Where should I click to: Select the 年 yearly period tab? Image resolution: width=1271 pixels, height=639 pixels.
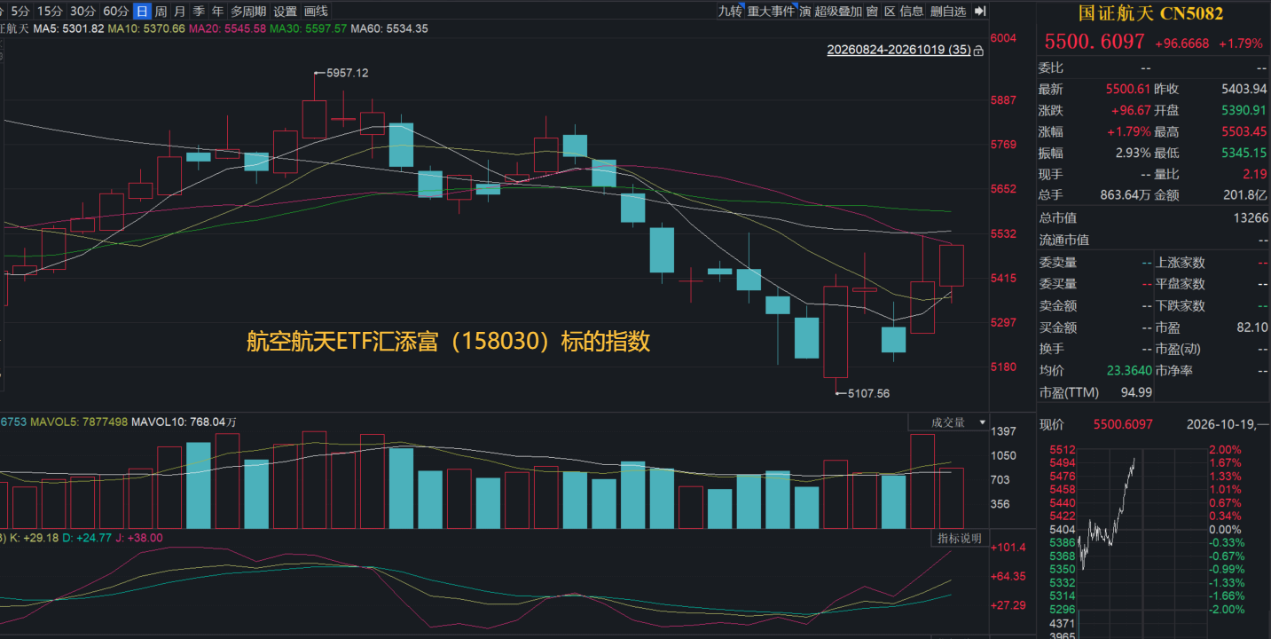coord(216,11)
